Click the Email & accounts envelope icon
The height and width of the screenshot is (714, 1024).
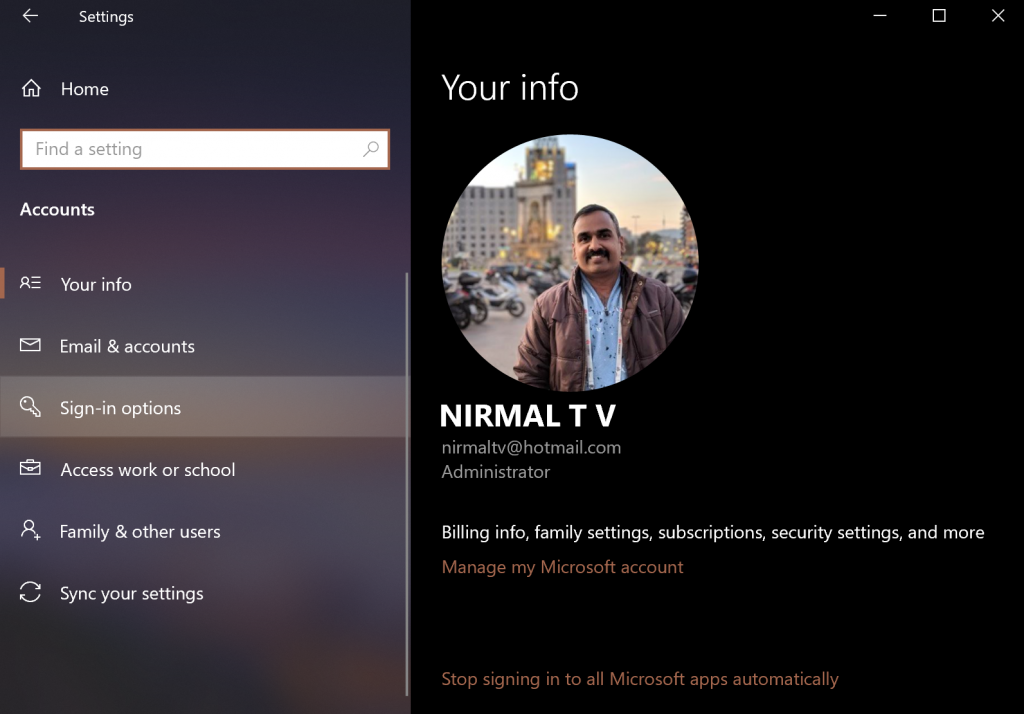[x=30, y=345]
